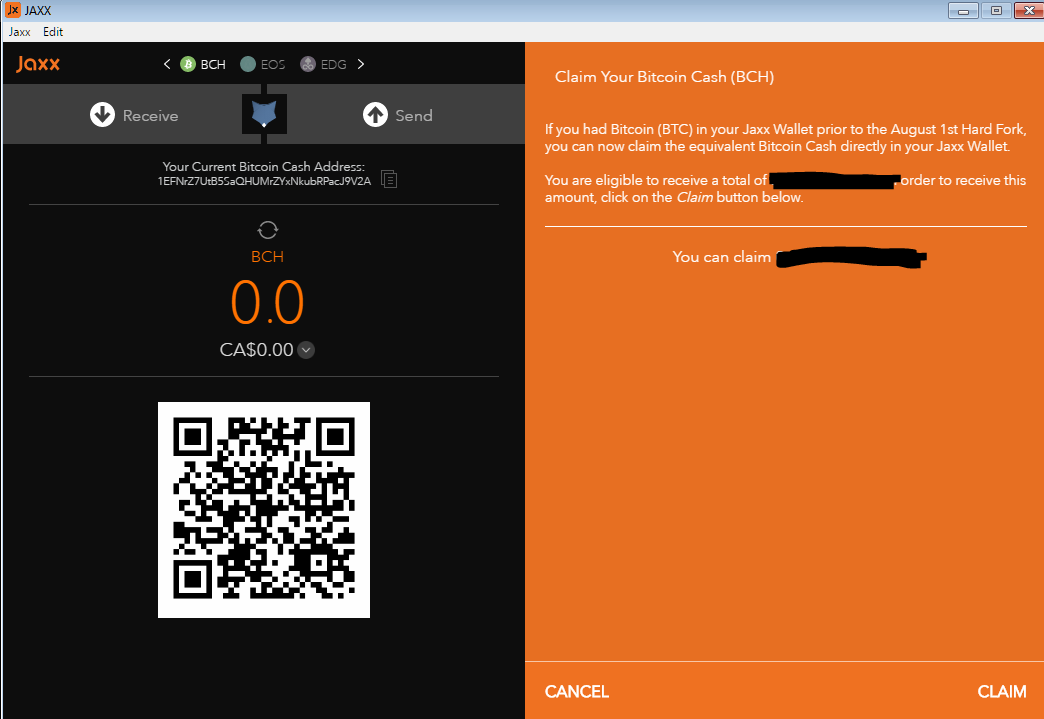Open the Edit menu
1044x719 pixels.
point(53,32)
